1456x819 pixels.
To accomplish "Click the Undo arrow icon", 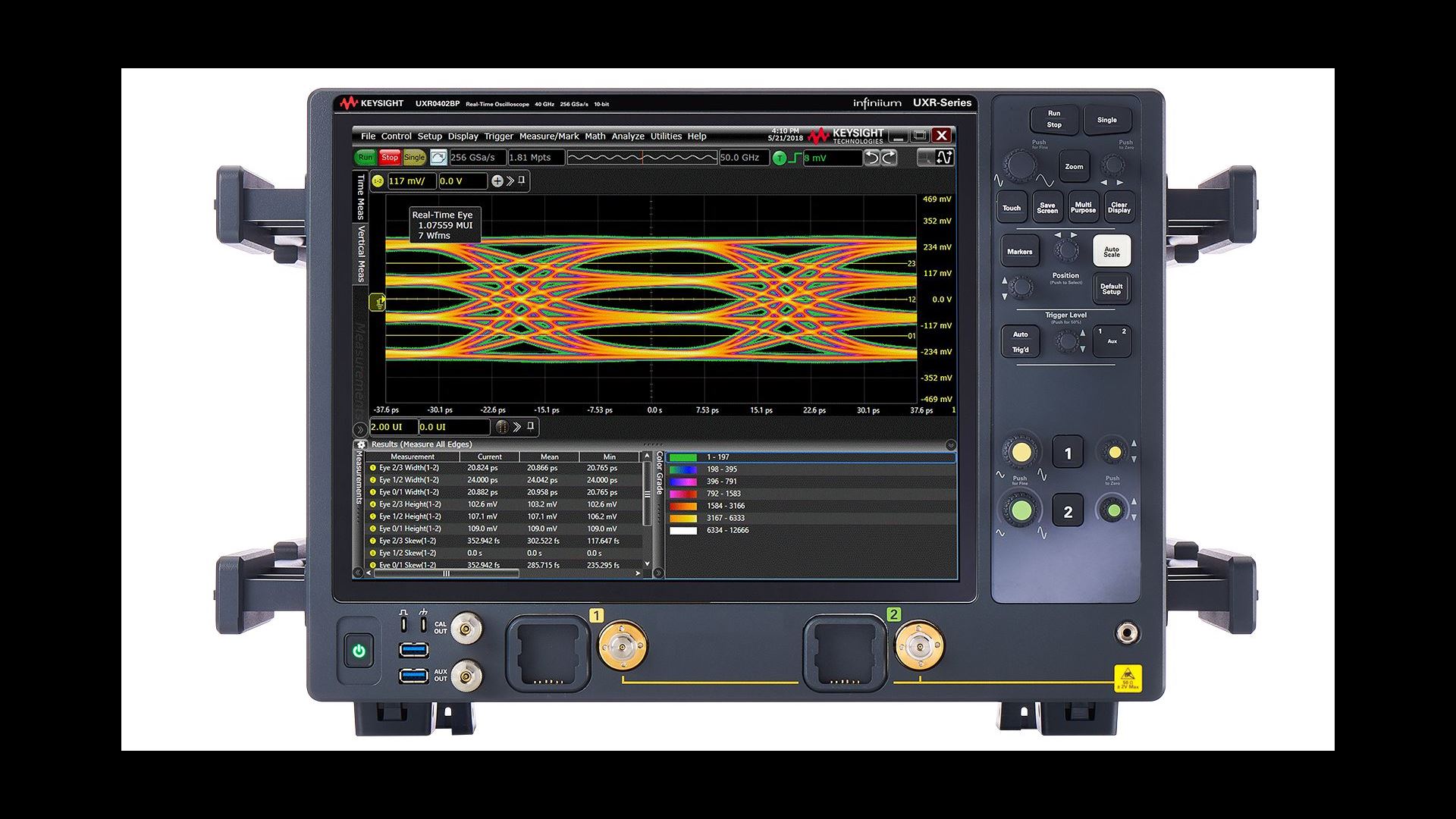I will pyautogui.click(x=873, y=158).
